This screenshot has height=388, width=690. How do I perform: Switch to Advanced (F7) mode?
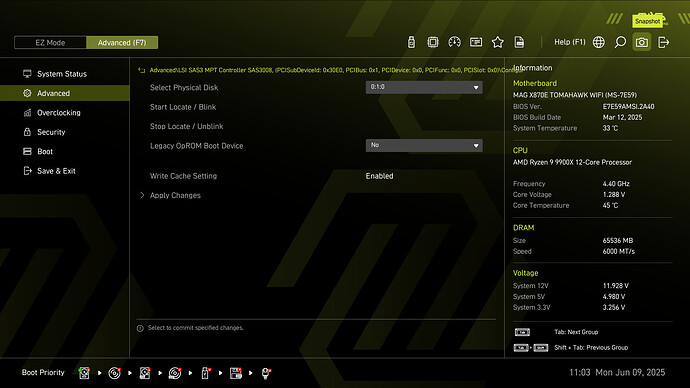pos(122,43)
